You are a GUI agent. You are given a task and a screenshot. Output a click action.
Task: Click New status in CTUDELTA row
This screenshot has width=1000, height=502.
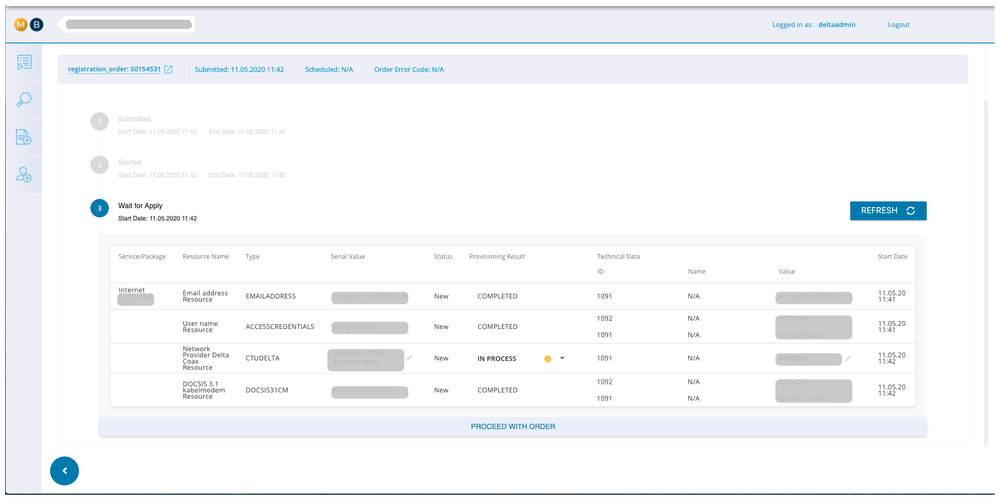point(441,358)
